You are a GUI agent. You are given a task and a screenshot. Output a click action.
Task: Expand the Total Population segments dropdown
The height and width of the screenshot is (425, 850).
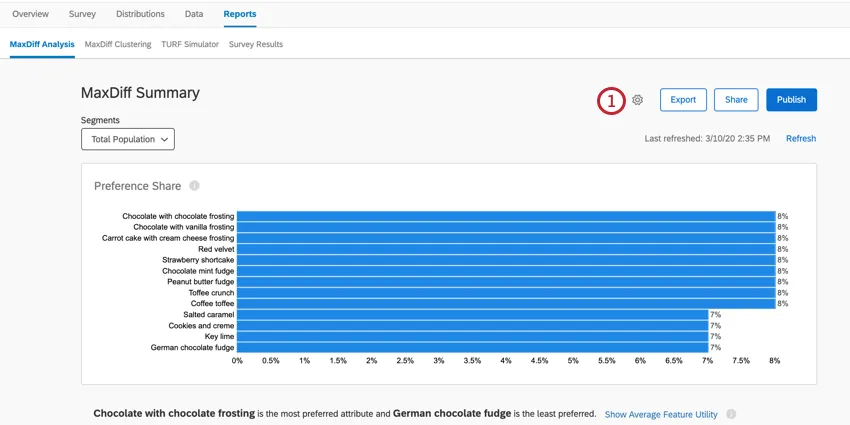tap(128, 139)
